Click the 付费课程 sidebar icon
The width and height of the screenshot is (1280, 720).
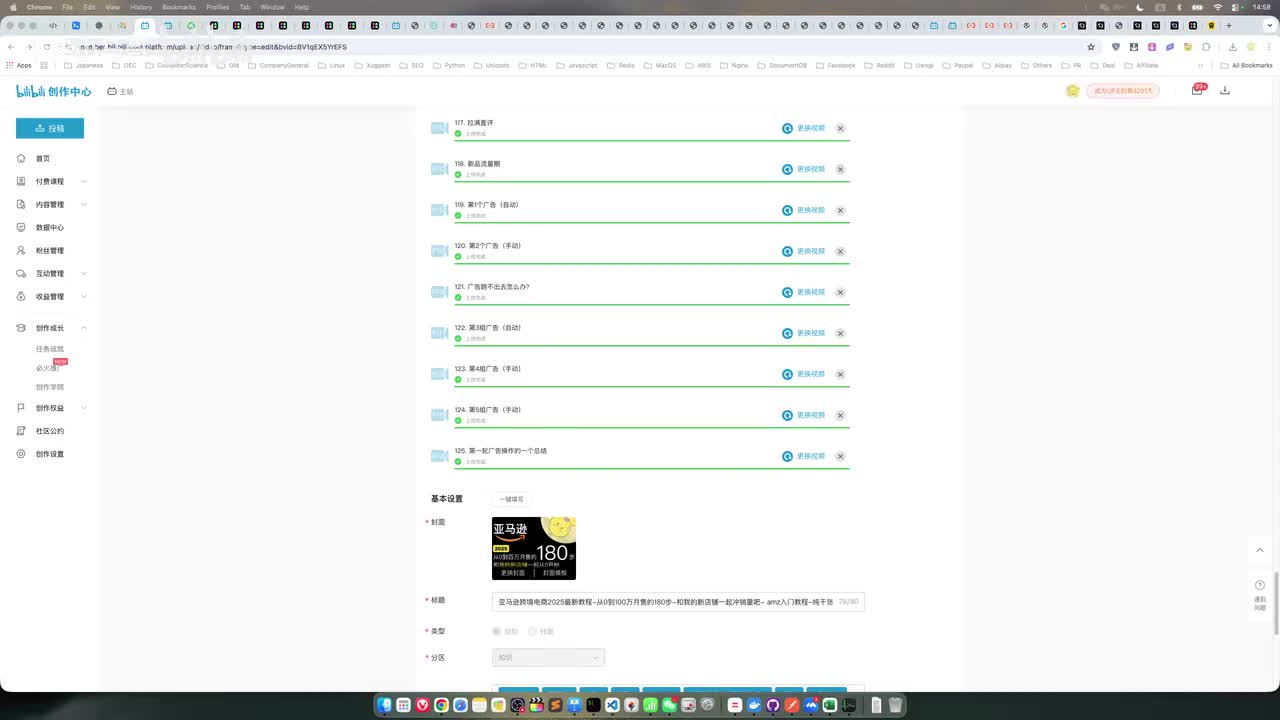pyautogui.click(x=23, y=182)
